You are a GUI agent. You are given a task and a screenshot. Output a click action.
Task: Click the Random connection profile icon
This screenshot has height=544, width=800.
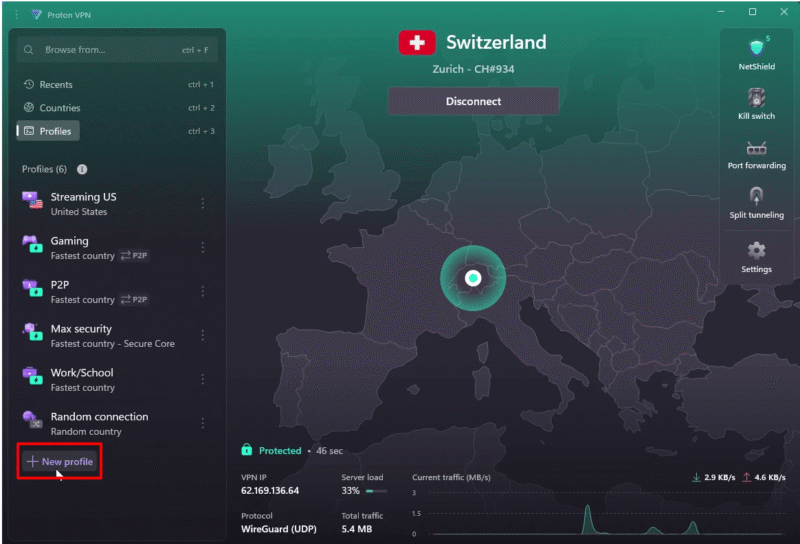point(32,419)
